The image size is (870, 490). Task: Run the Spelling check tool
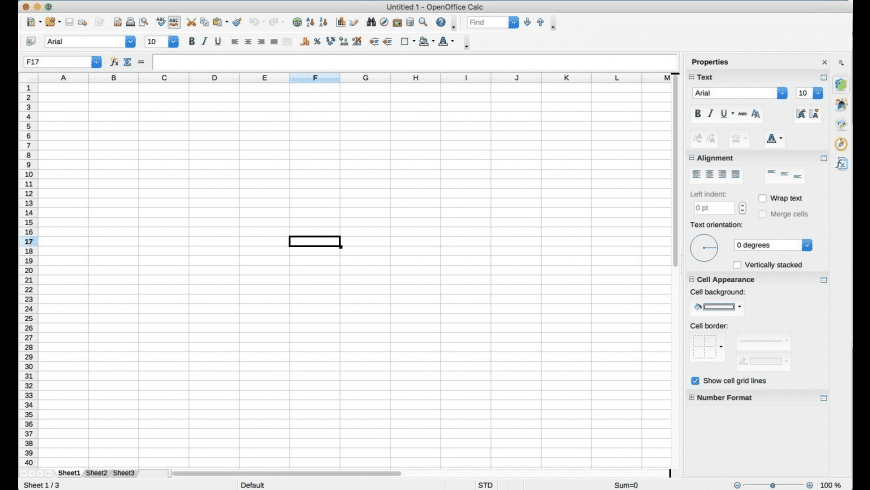[160, 22]
